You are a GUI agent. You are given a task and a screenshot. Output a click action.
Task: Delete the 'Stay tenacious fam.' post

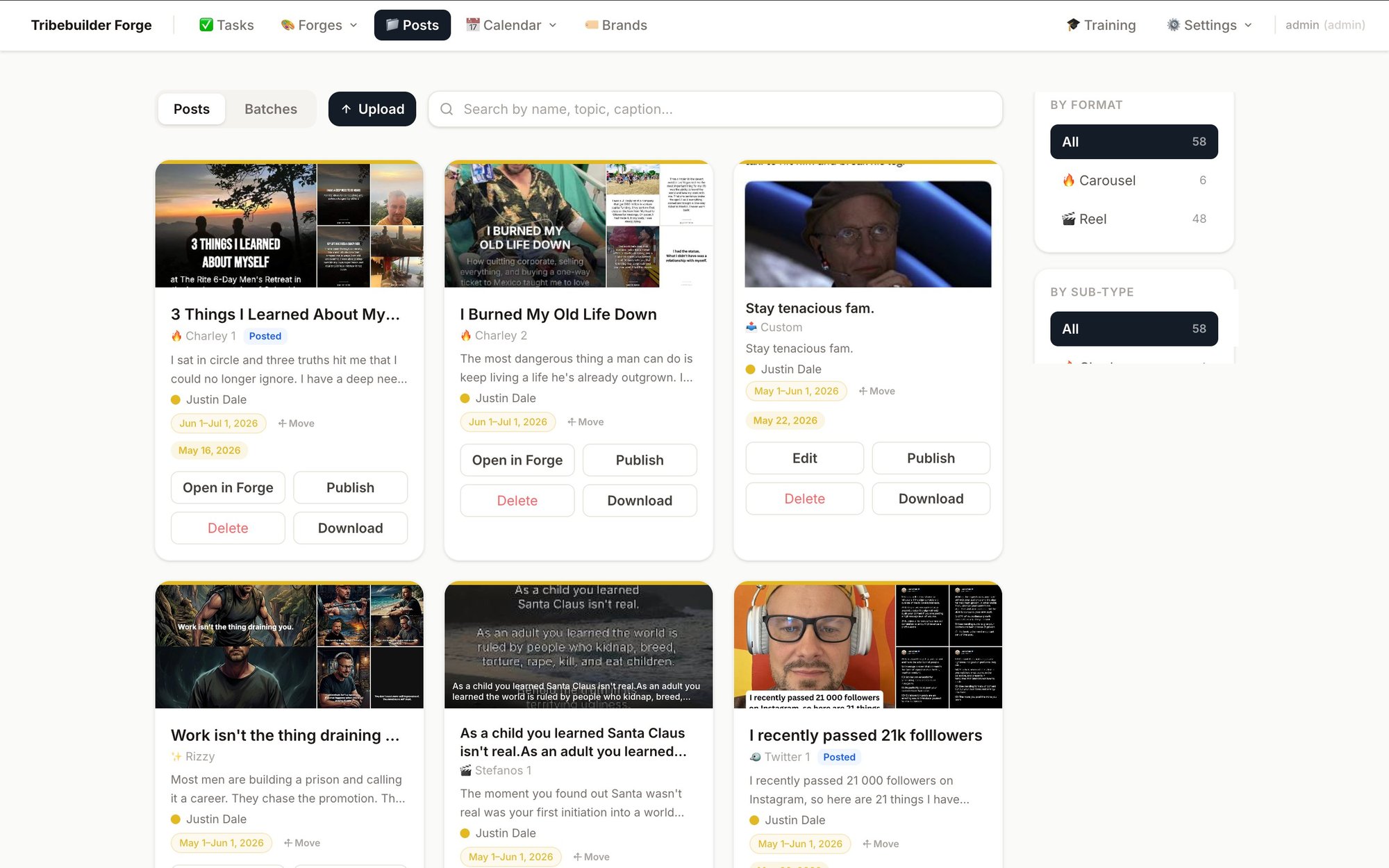coord(804,499)
